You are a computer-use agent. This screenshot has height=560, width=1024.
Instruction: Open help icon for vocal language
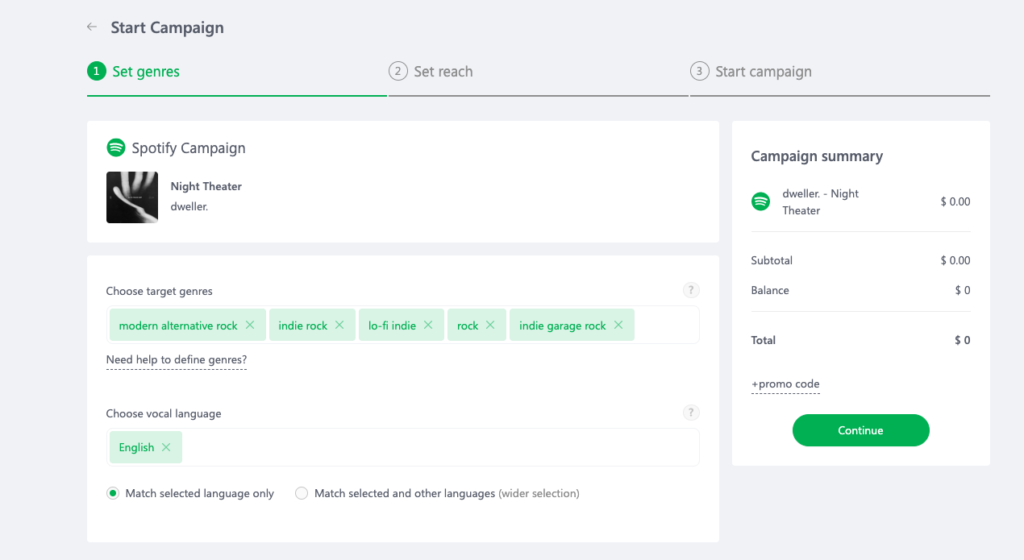click(x=691, y=412)
